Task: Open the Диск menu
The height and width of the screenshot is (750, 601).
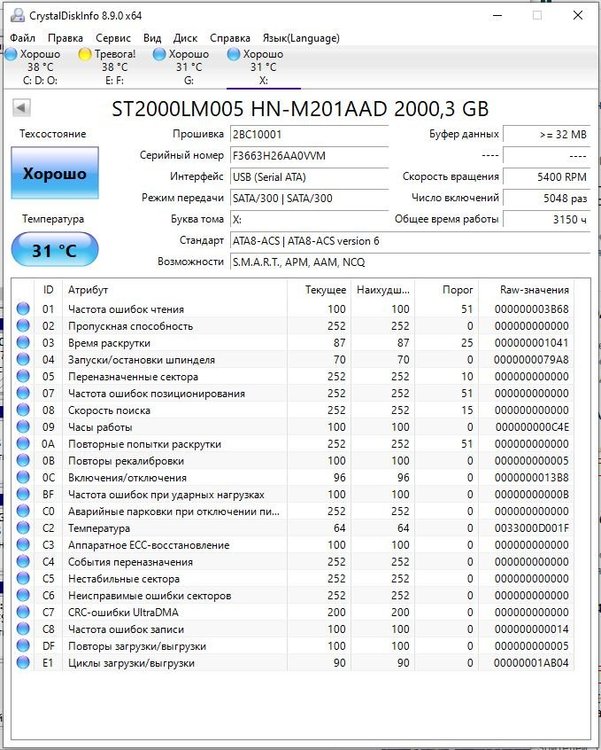Action: 185,38
